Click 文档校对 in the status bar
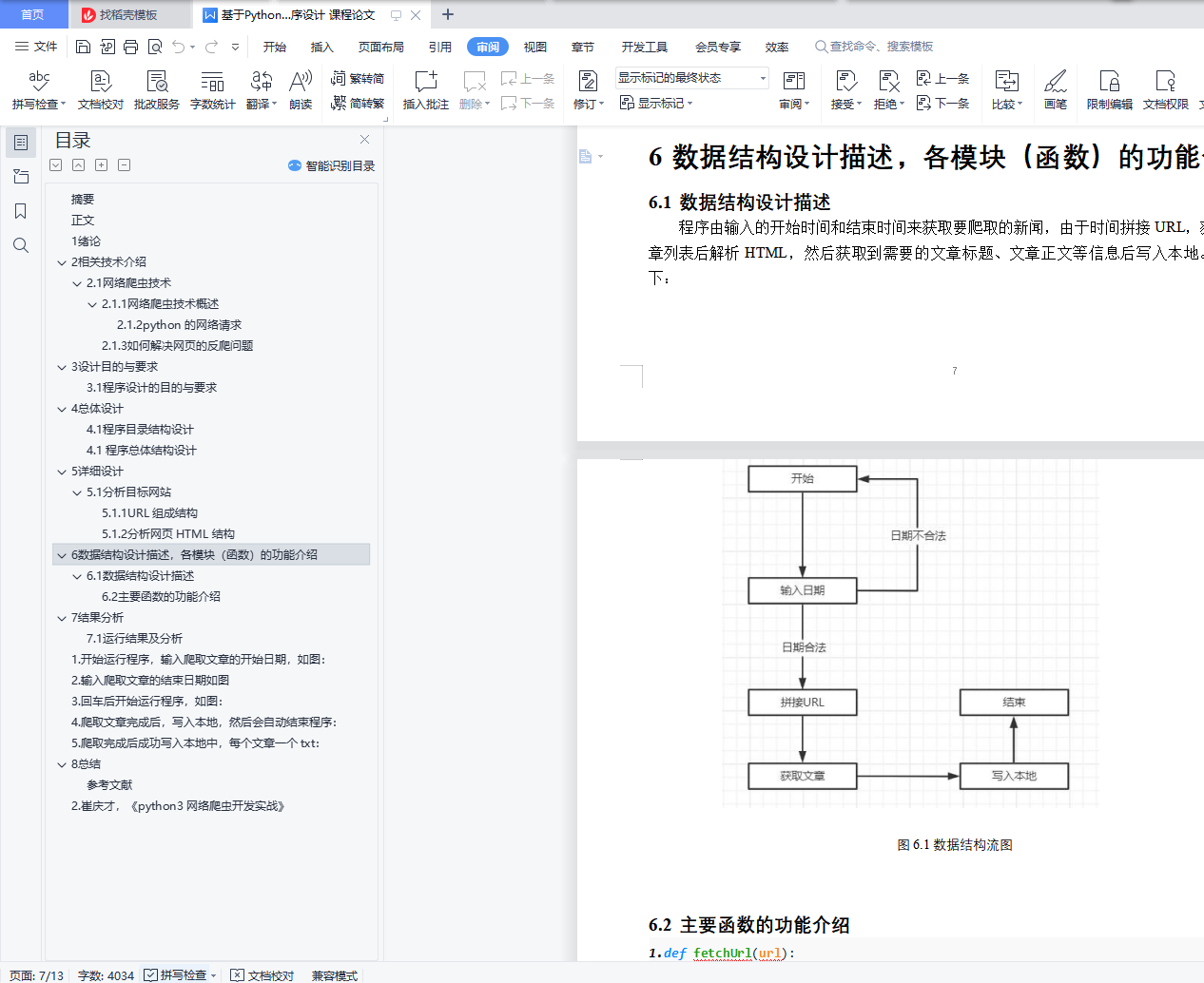 (x=262, y=975)
